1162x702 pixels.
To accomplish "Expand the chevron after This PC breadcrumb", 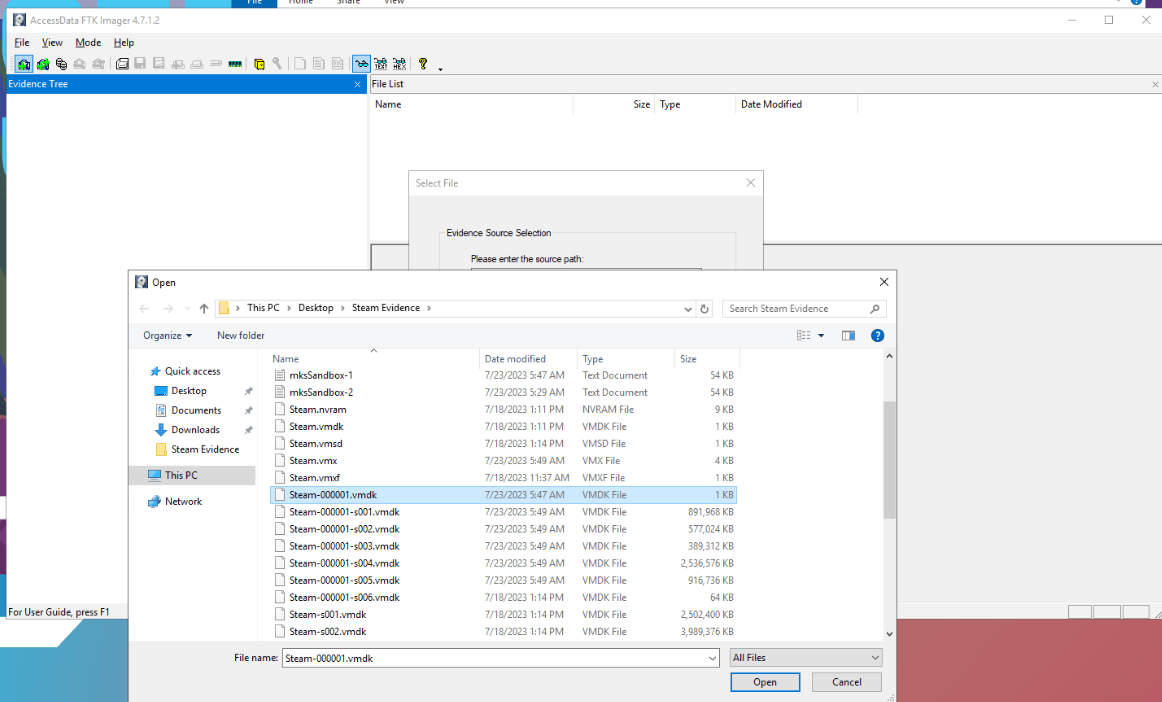I will pos(289,308).
